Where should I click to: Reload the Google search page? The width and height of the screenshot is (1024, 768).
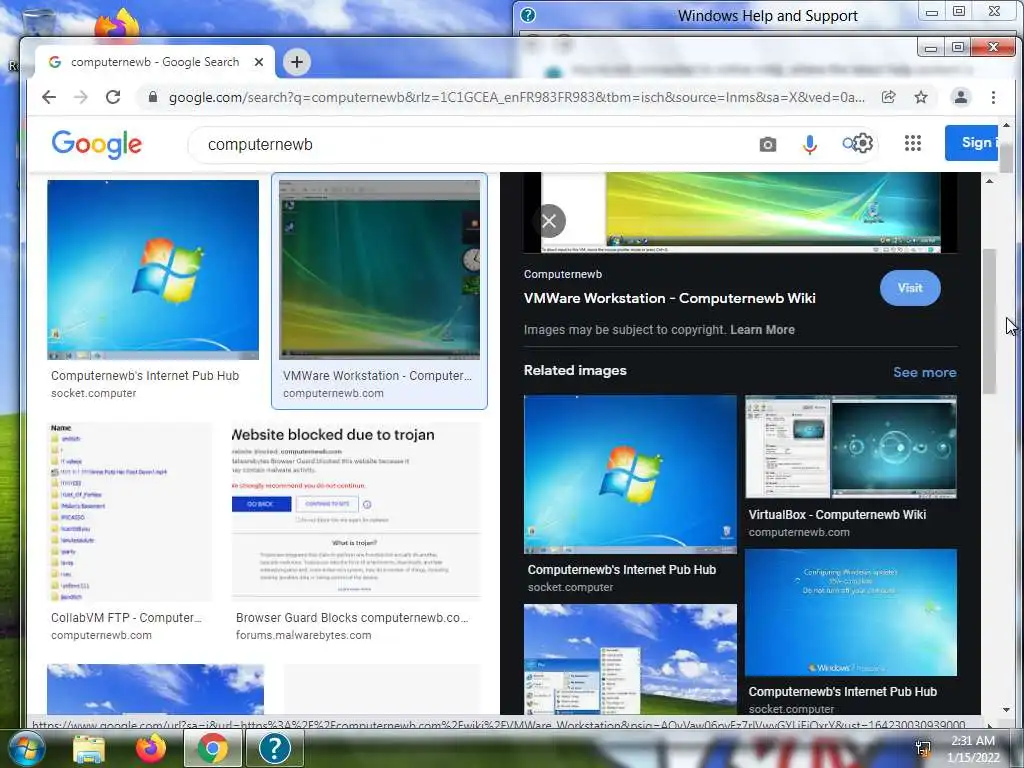coord(113,97)
